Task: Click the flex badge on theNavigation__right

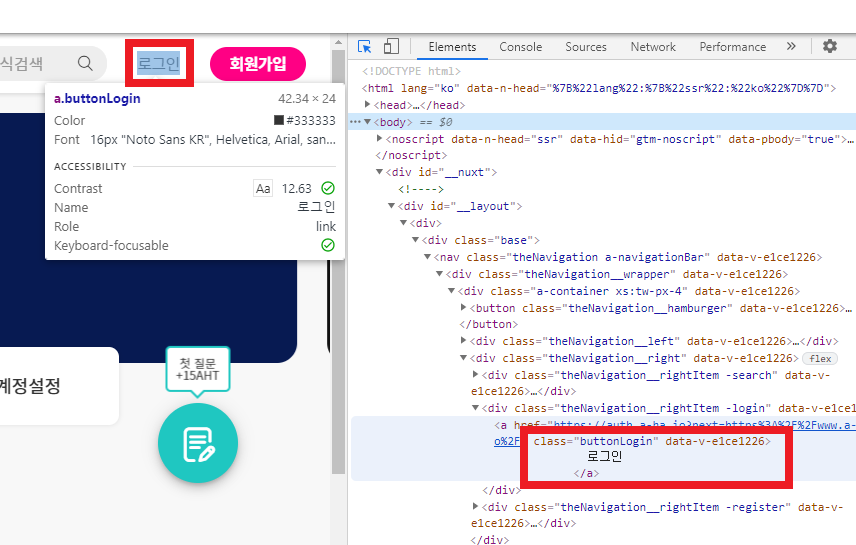Action: pos(820,359)
